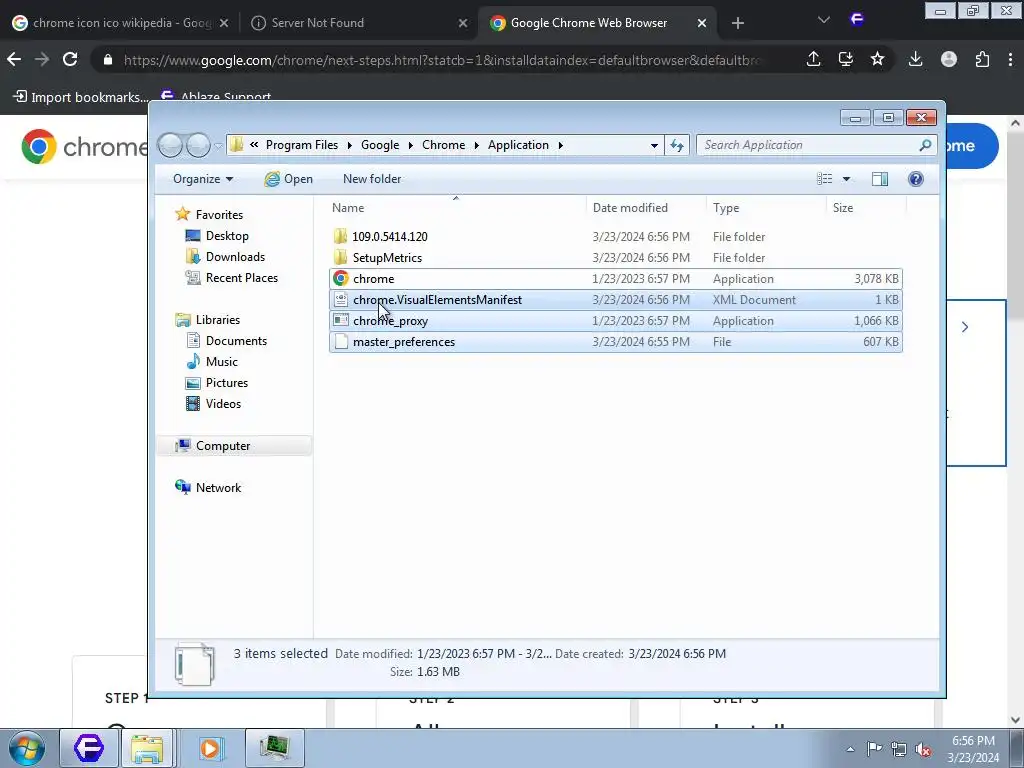
Task: Sort by Date modified column header
Action: click(x=646, y=208)
